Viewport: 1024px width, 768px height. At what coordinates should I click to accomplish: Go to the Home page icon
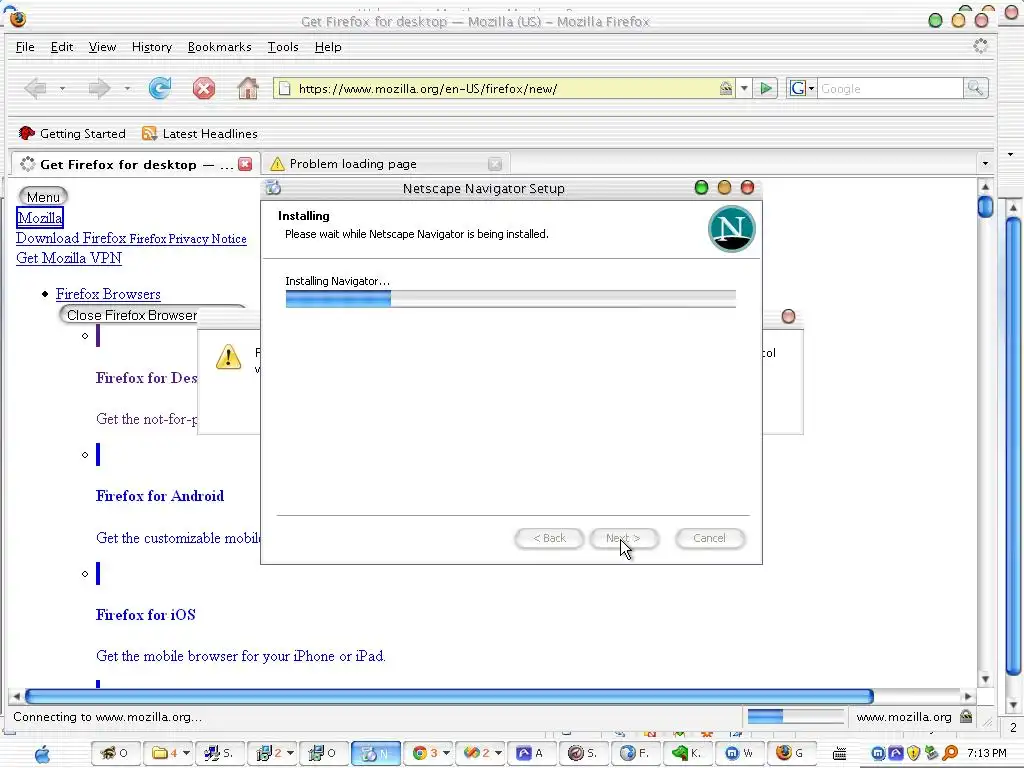pos(248,88)
